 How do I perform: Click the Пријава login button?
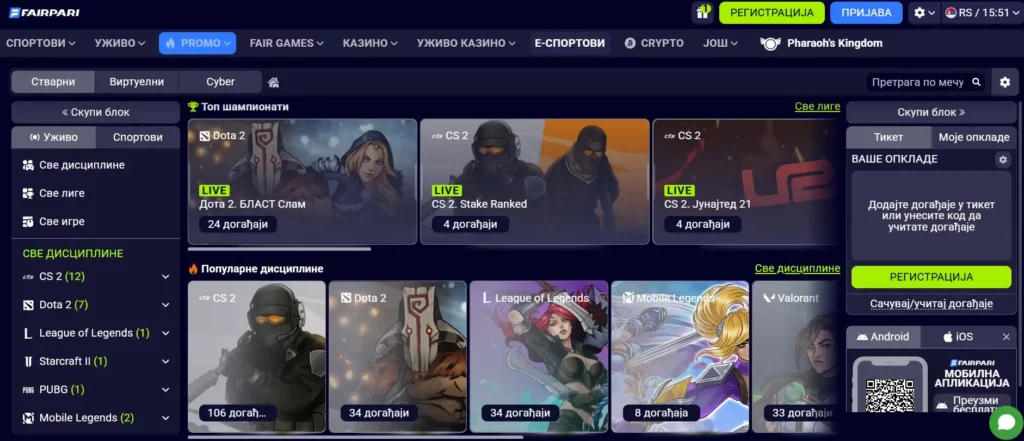click(x=866, y=12)
